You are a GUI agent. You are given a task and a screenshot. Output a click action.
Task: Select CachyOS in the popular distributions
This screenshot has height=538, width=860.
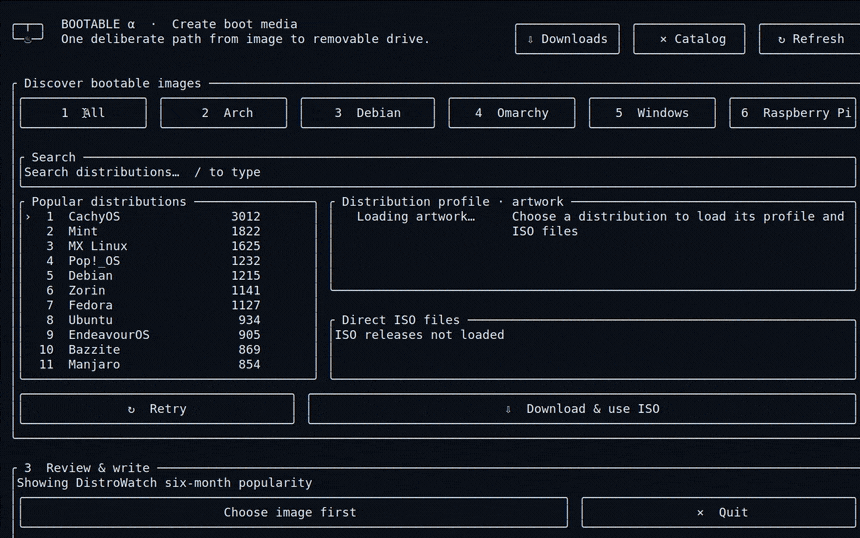tap(168, 217)
